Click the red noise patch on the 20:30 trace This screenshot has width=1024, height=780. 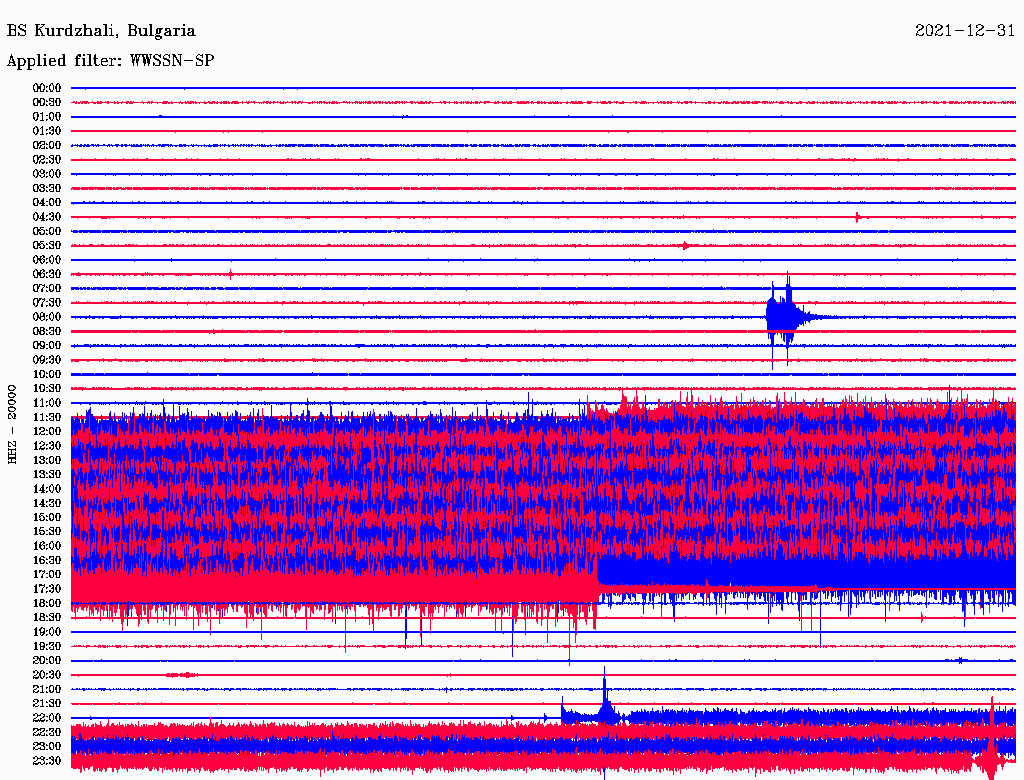(x=182, y=675)
